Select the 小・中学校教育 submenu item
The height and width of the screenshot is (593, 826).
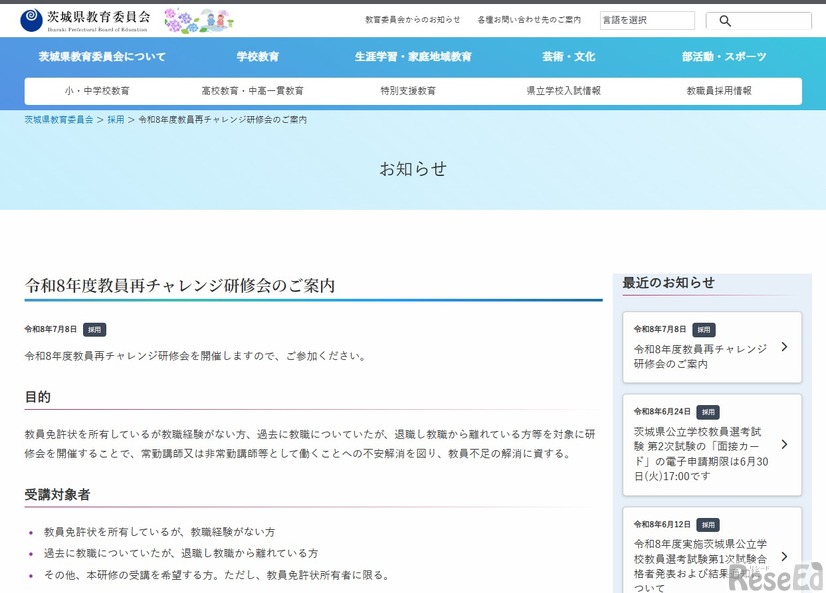[x=97, y=91]
